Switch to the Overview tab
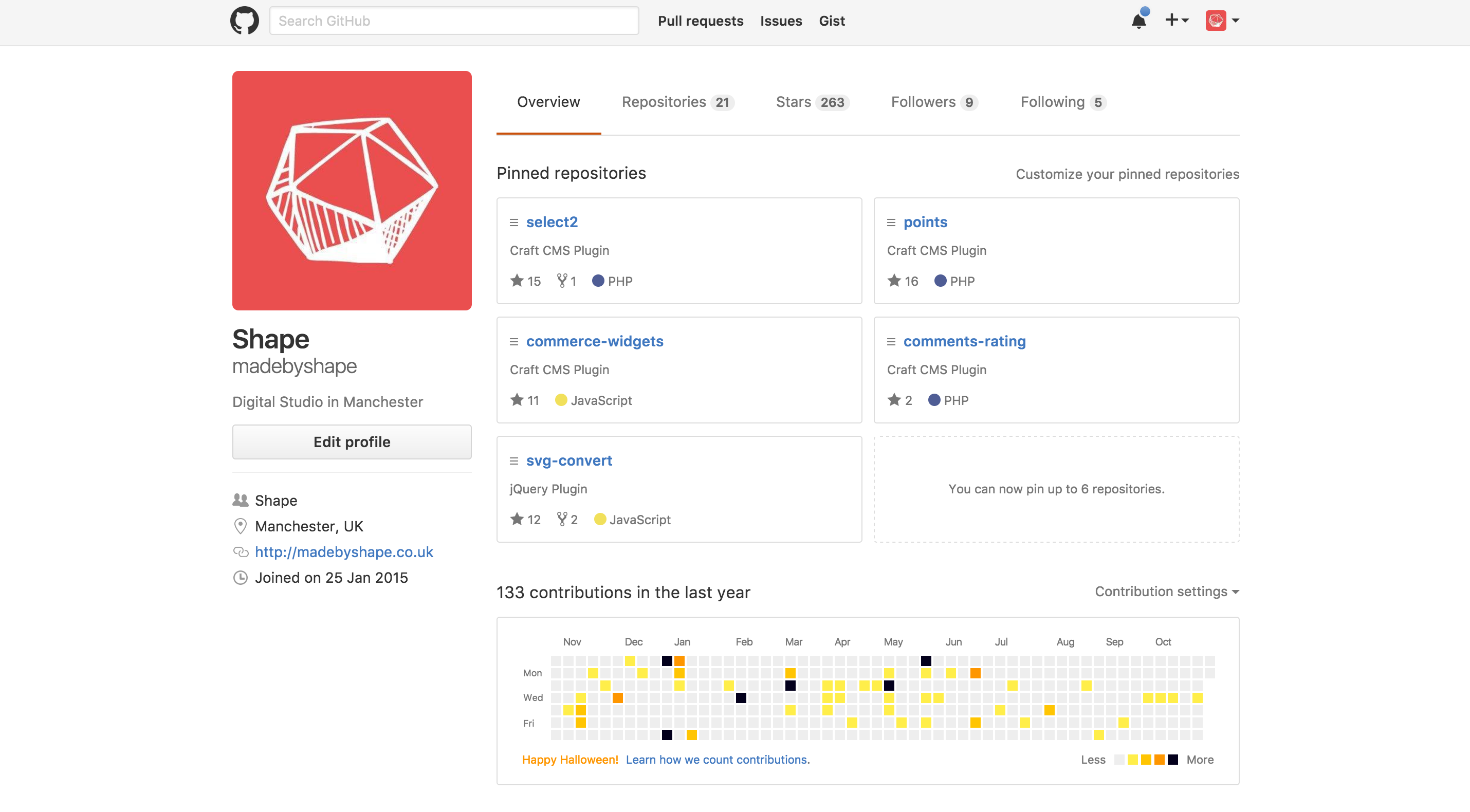This screenshot has height=812, width=1470. click(x=548, y=102)
